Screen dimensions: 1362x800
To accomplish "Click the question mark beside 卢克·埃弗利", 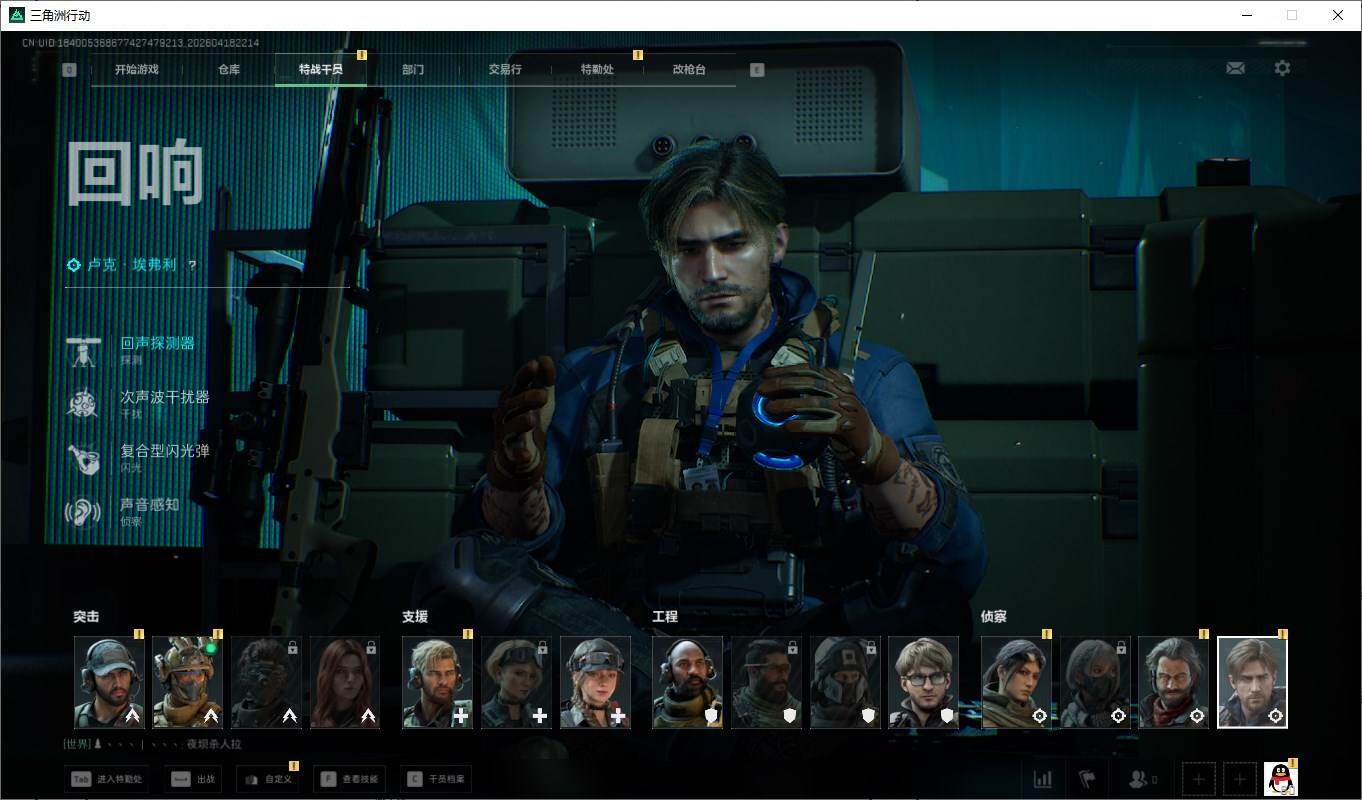I will 192,266.
